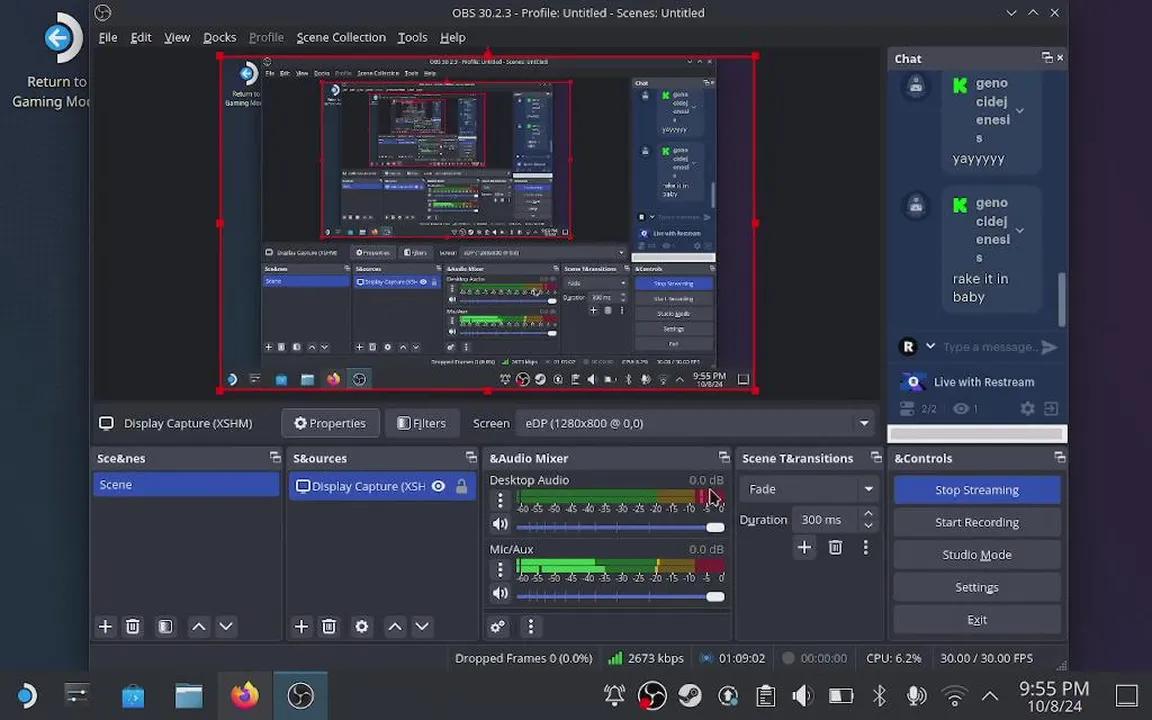Adjust Desktop Audio volume slider
This screenshot has height=720, width=1152.
coord(620,527)
